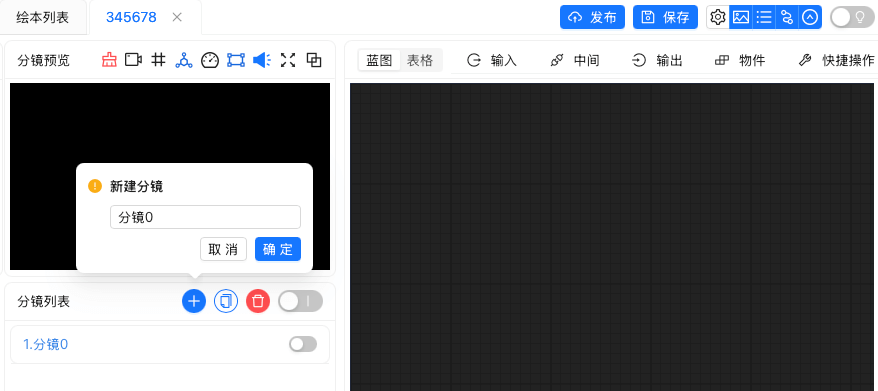
Task: Click the route path icon button
Action: click(787, 17)
